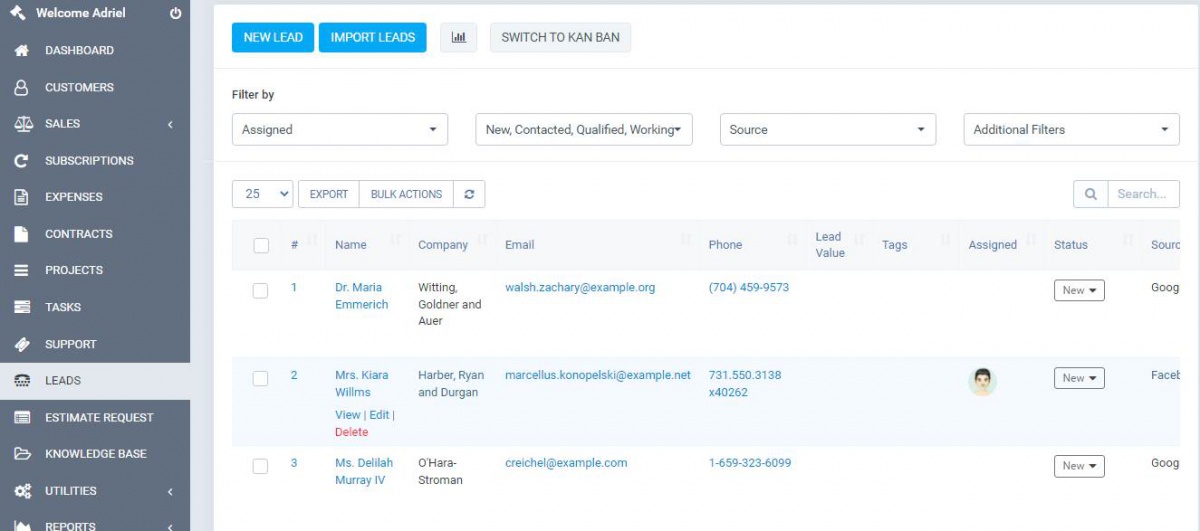Open Dashboard via home icon

pyautogui.click(x=21, y=50)
